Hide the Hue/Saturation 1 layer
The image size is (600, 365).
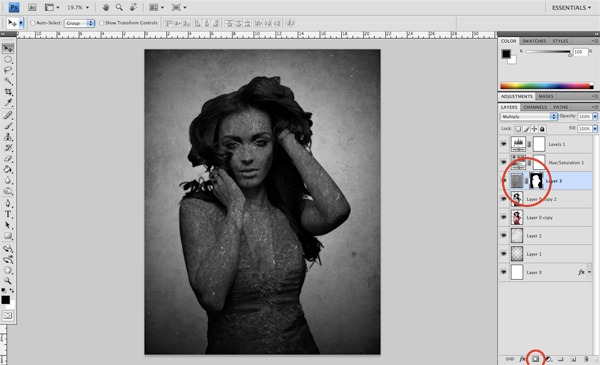504,163
